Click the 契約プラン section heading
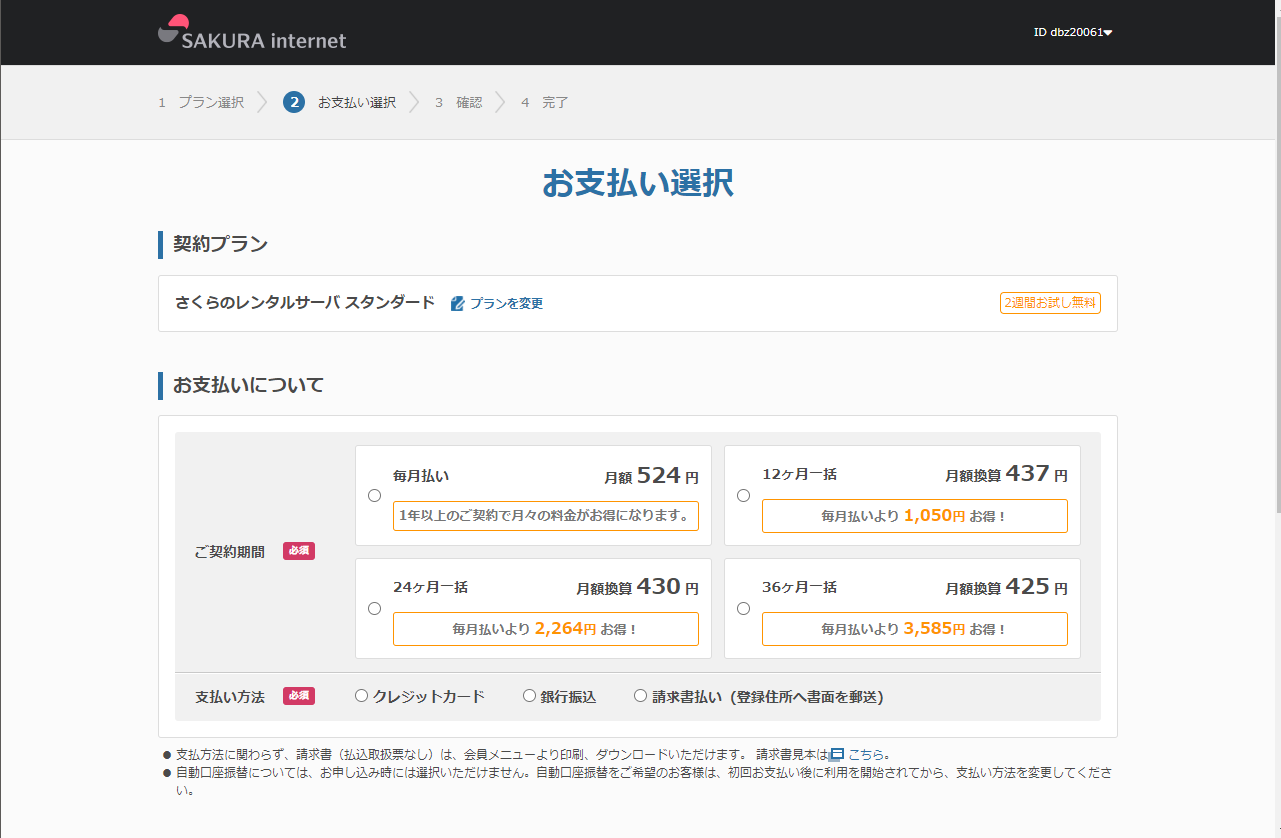Image resolution: width=1281 pixels, height=838 pixels. coord(220,244)
